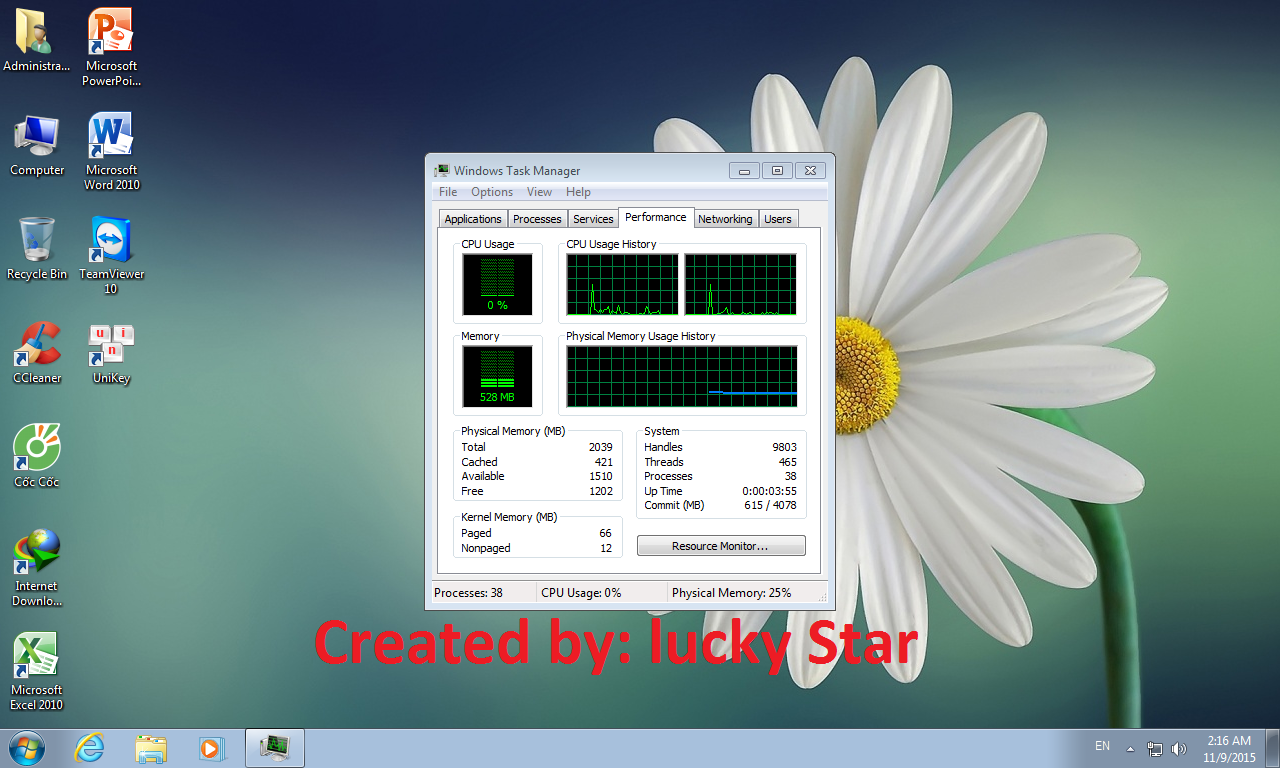Open the View menu in Task Manager
This screenshot has width=1280, height=768.
point(539,192)
